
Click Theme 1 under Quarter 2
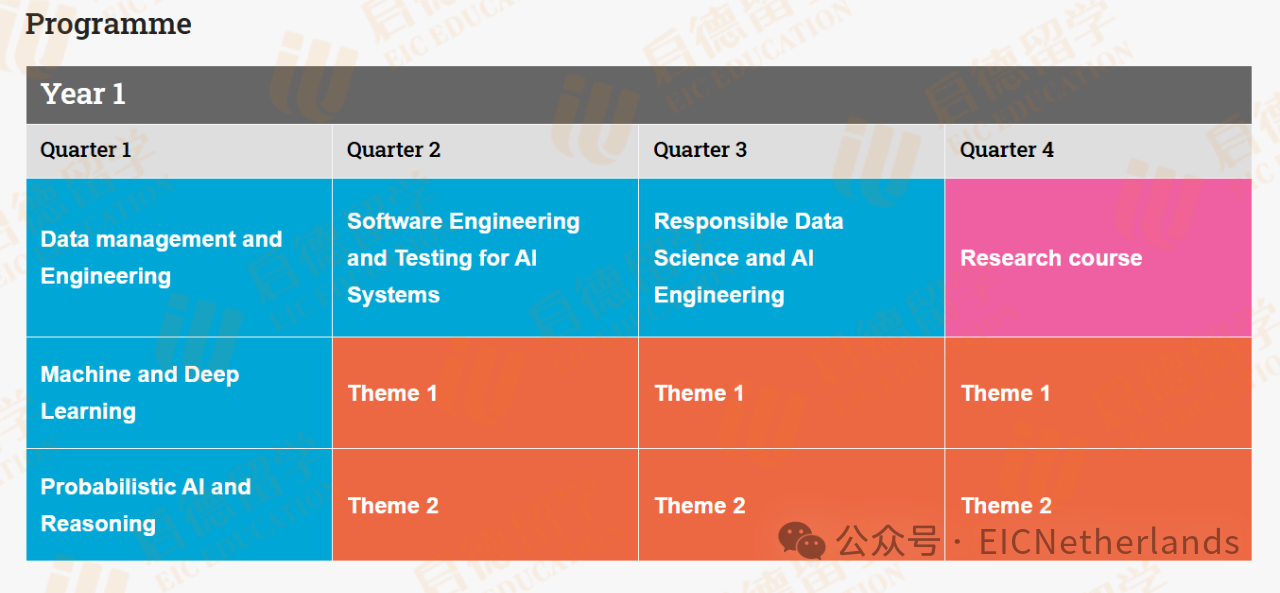click(x=485, y=393)
